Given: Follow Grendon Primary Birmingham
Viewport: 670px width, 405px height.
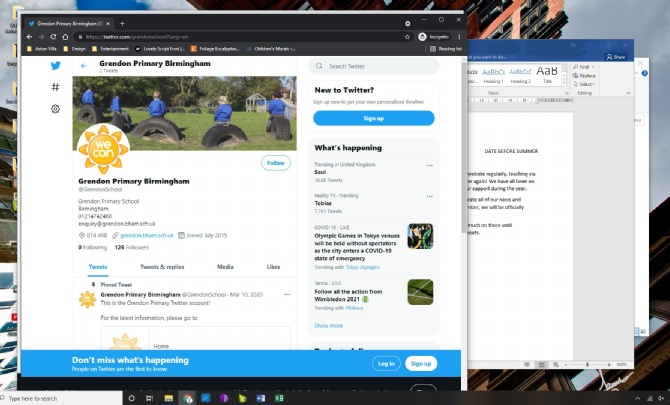Looking at the screenshot, I should click(276, 163).
